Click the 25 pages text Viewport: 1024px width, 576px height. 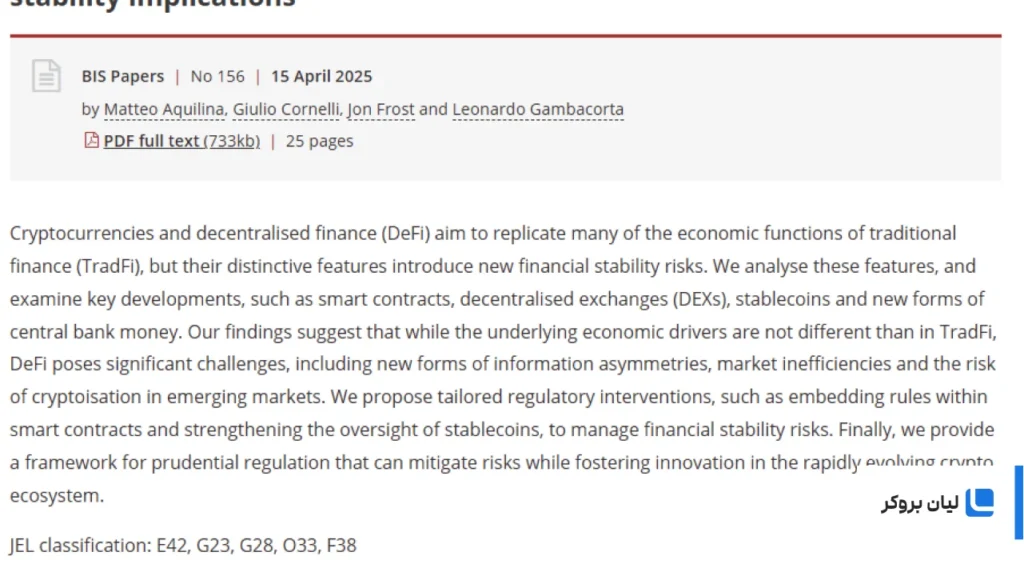click(319, 141)
